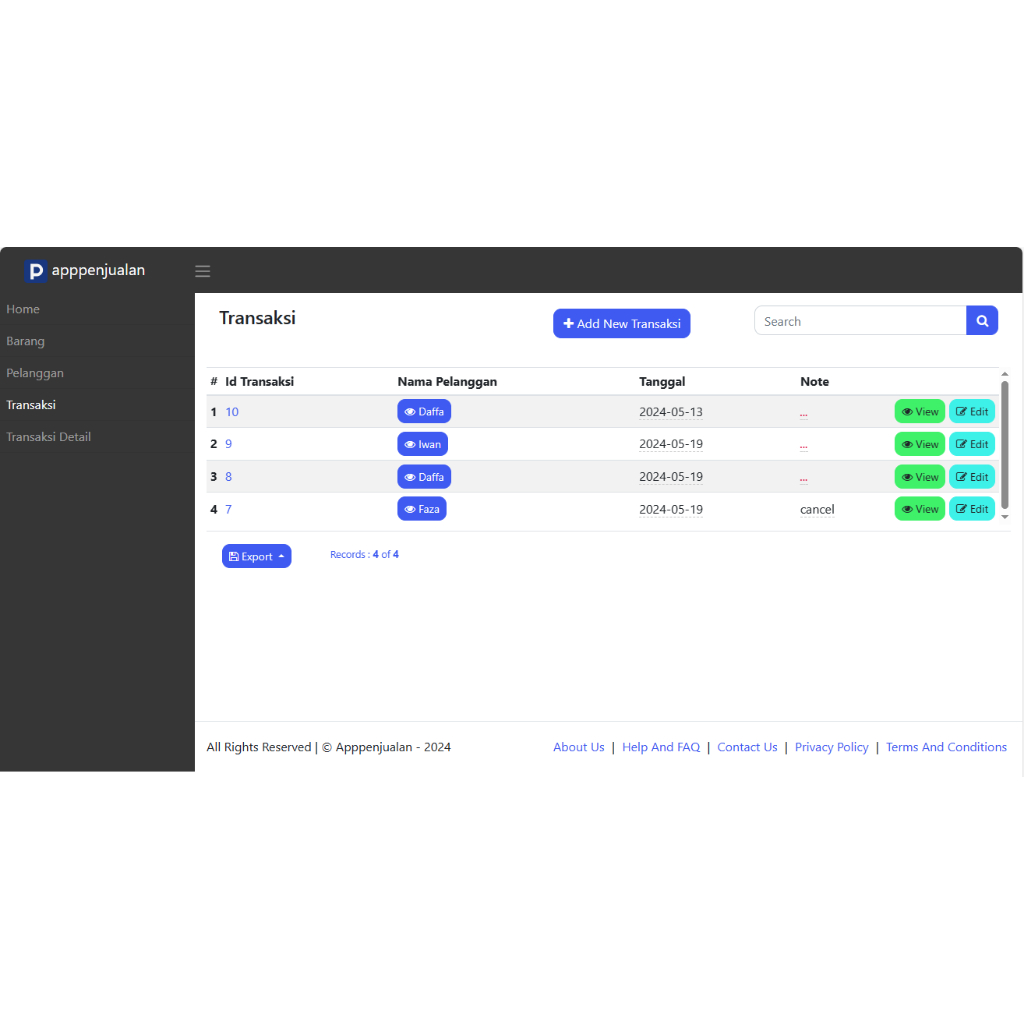This screenshot has width=1024, height=1024.
Task: Click into the Search input field
Action: (x=860, y=321)
